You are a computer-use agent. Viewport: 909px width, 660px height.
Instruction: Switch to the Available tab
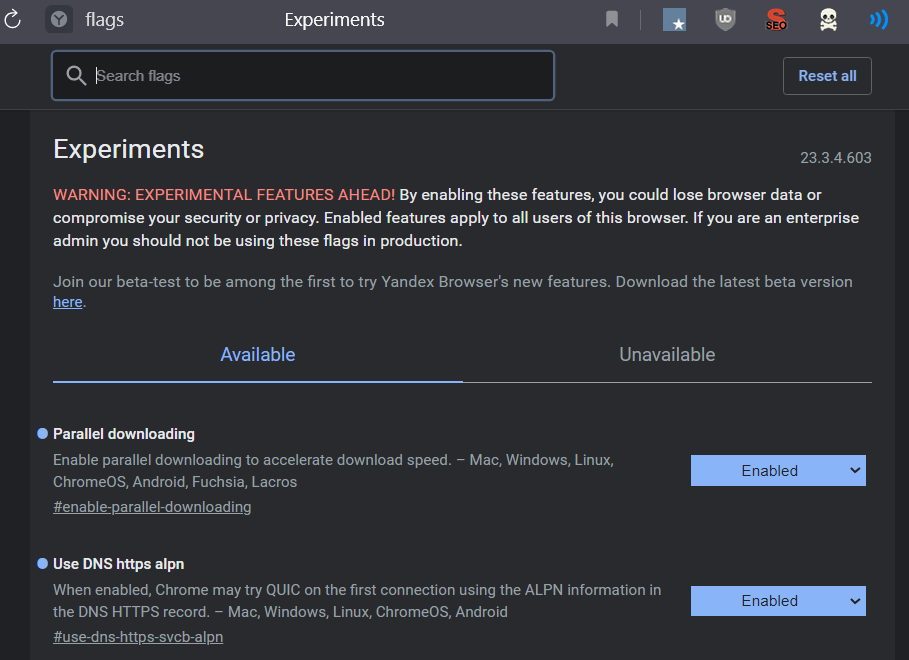[258, 355]
